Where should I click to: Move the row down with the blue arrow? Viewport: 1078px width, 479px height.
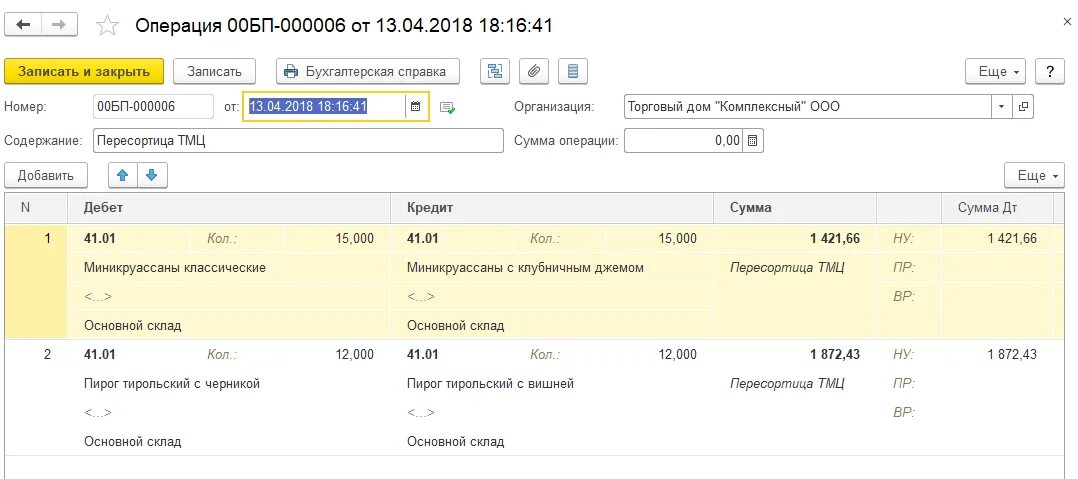[x=153, y=175]
